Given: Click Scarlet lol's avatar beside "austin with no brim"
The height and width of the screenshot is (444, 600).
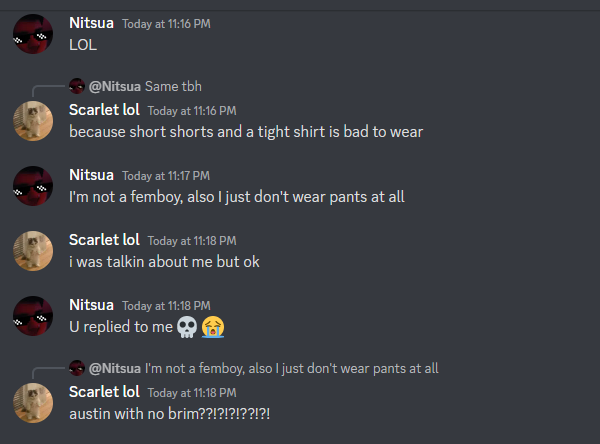Looking at the screenshot, I should [32, 402].
